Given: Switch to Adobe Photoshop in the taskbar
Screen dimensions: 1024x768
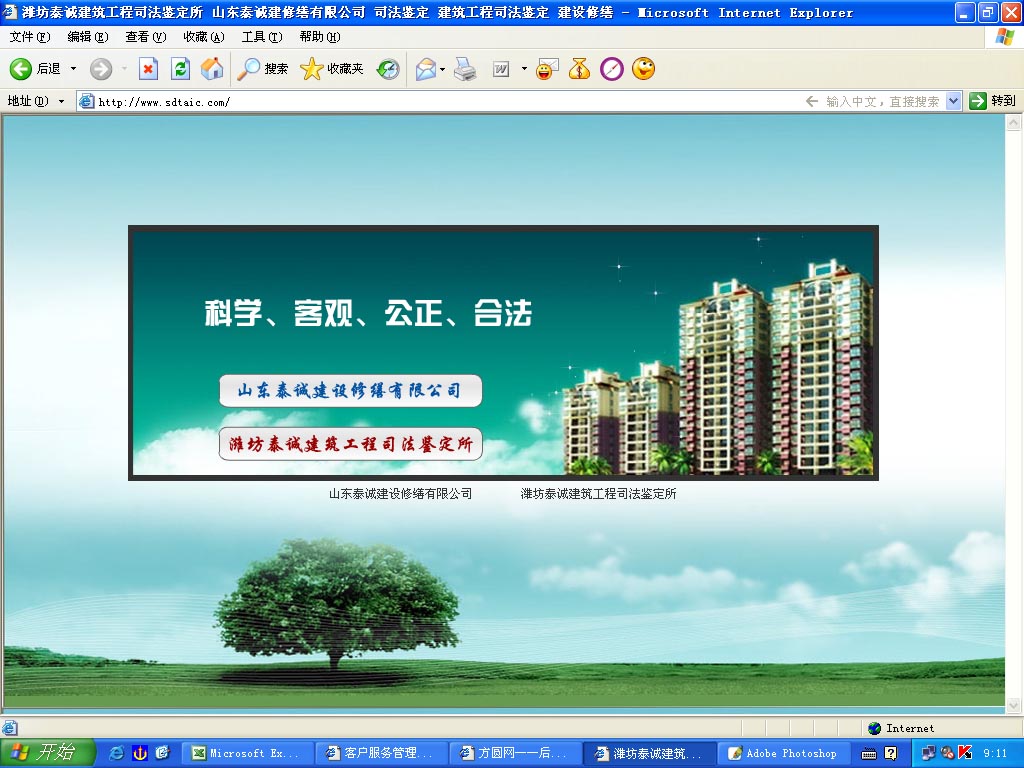Looking at the screenshot, I should click(782, 753).
